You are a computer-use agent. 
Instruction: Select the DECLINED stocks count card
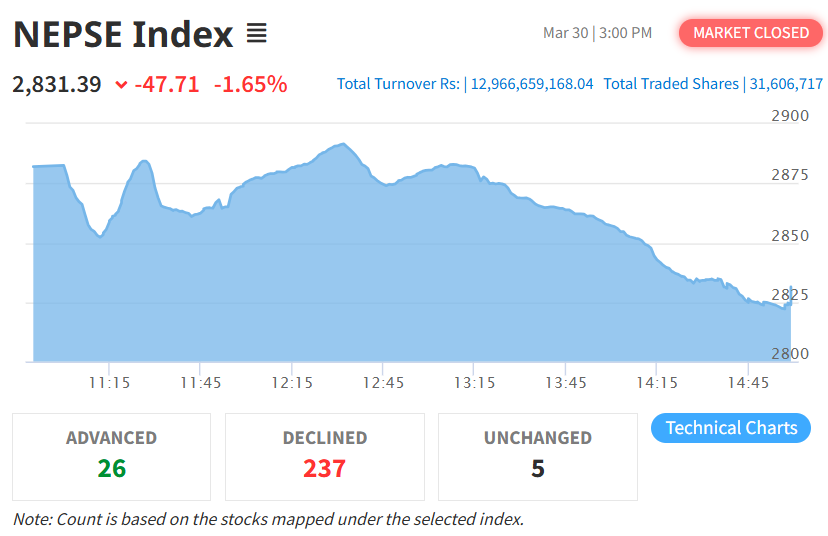coord(324,456)
